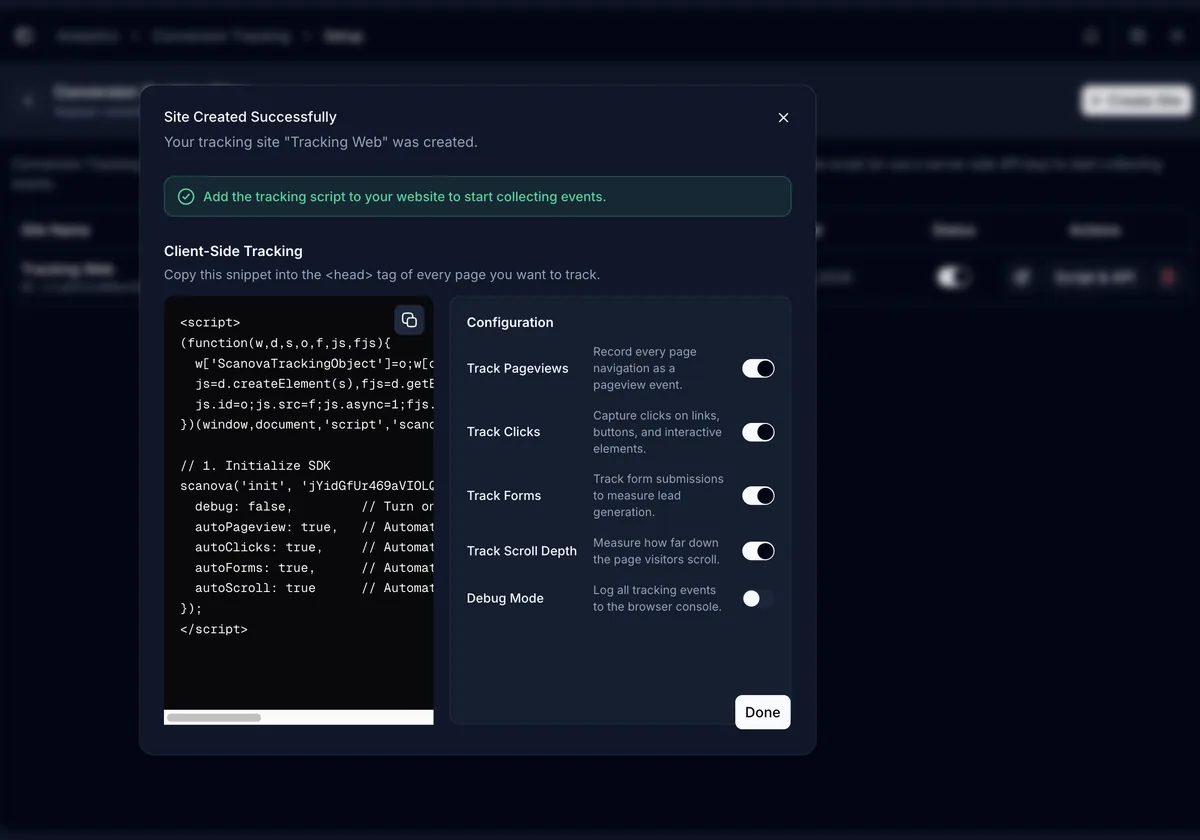Turn off Track Clicks toggle
The height and width of the screenshot is (840, 1200).
click(758, 432)
